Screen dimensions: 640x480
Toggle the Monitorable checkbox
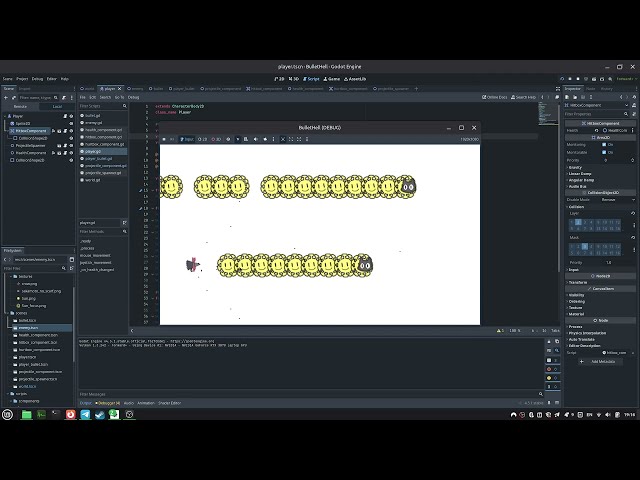pyautogui.click(x=604, y=152)
